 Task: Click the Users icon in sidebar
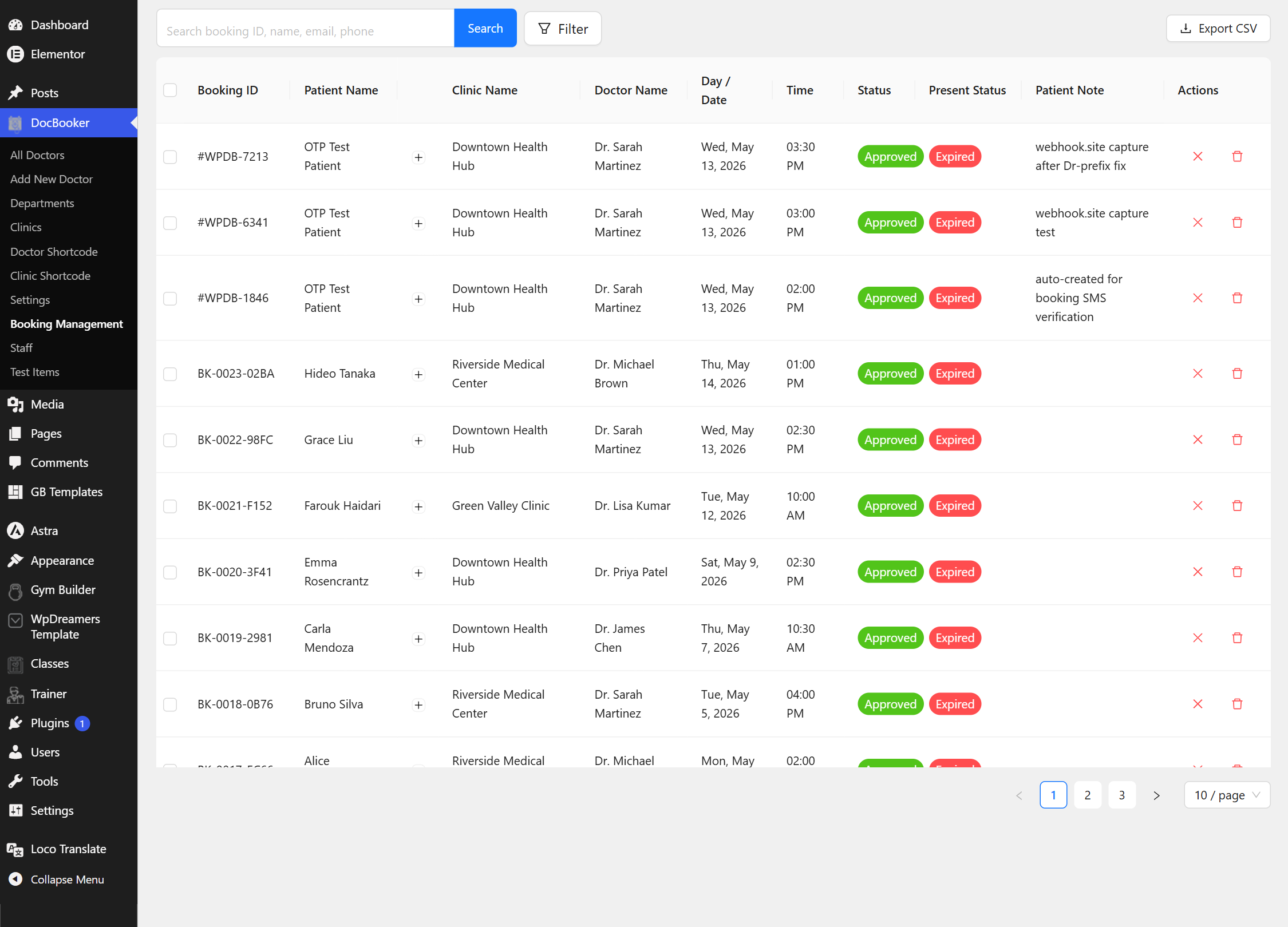[x=15, y=752]
